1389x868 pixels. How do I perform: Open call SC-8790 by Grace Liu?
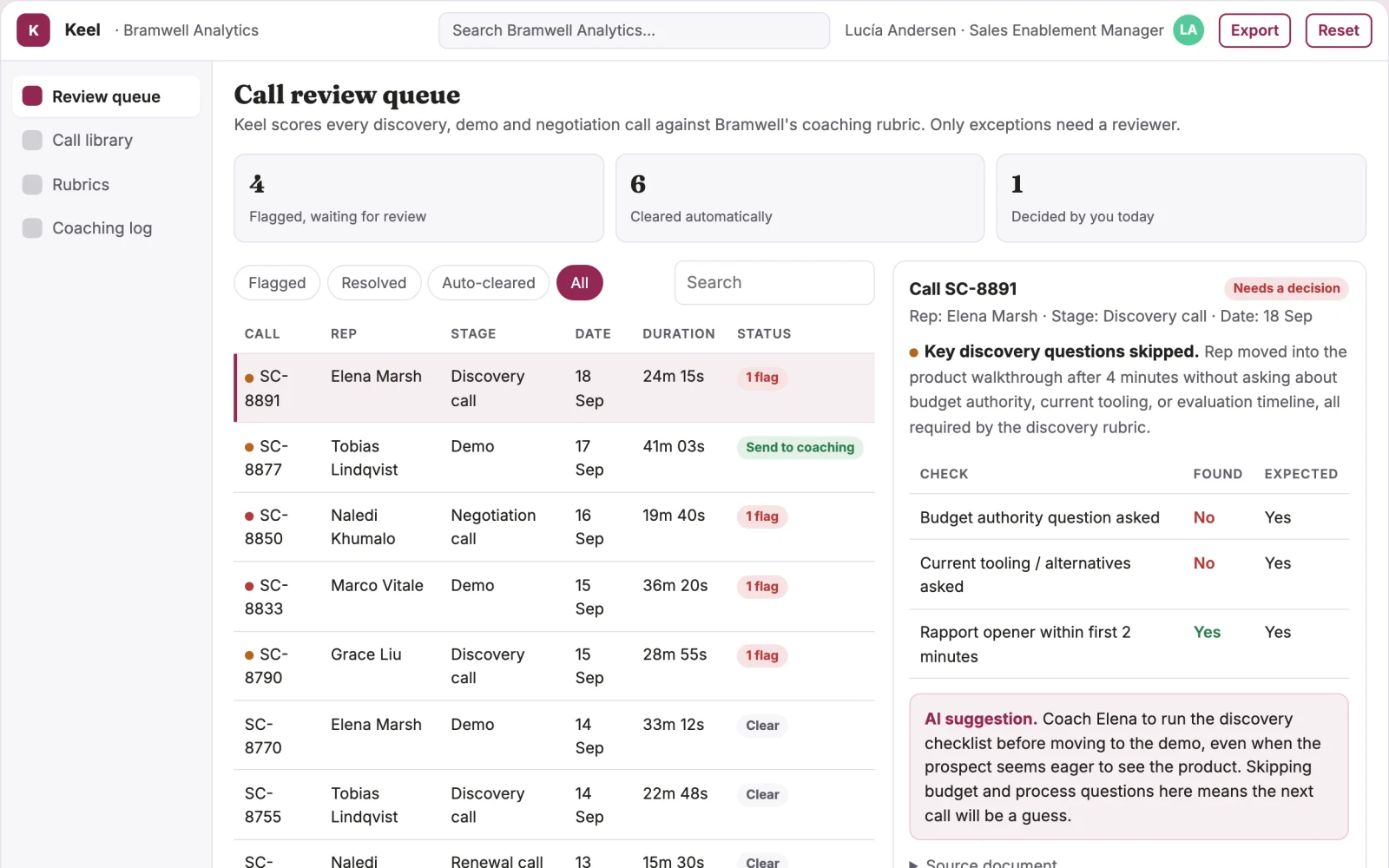pyautogui.click(x=554, y=666)
